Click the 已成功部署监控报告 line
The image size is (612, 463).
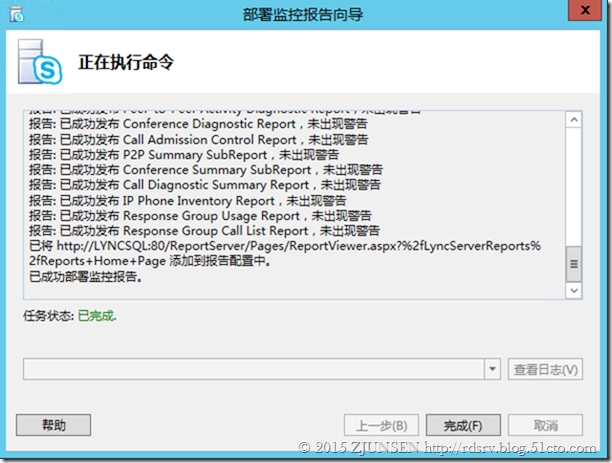86,277
